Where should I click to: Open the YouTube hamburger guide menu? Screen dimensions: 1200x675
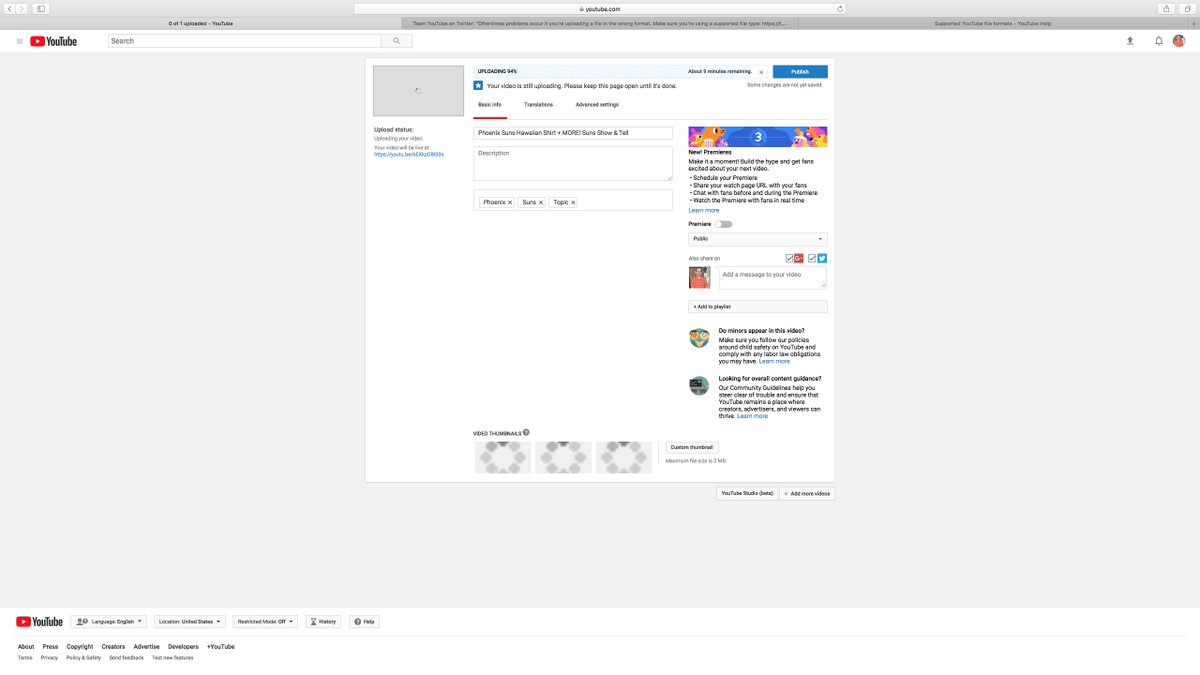[19, 41]
